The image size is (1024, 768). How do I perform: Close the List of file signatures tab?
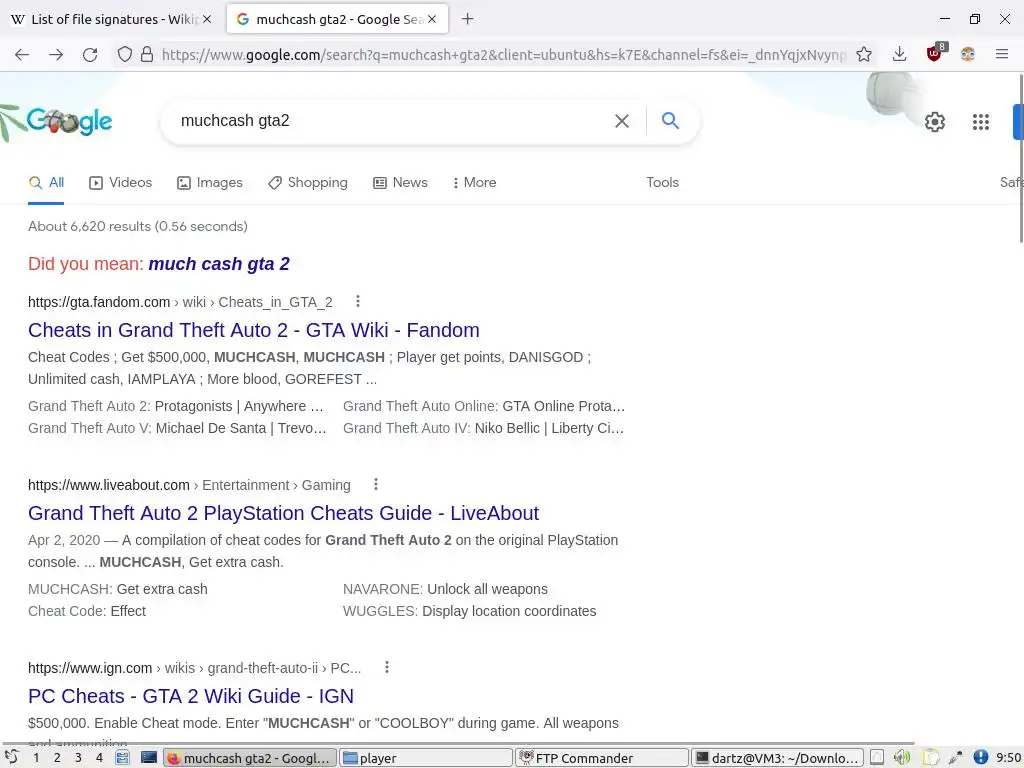point(207,20)
